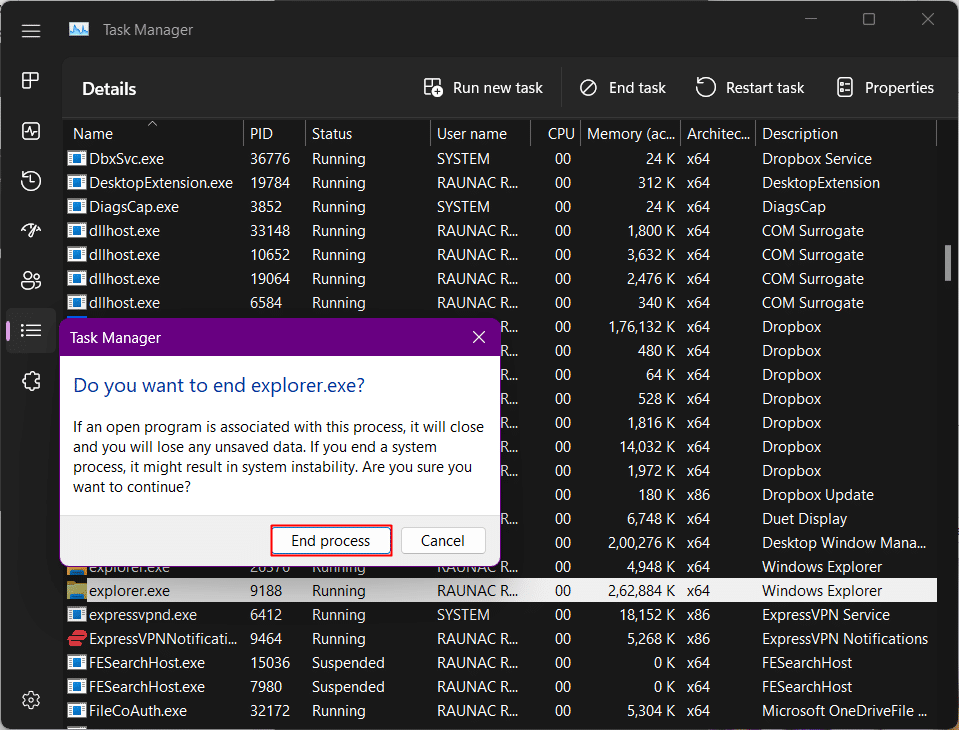
Task: Click the expressvpnd.exe process icon
Action: [x=76, y=614]
